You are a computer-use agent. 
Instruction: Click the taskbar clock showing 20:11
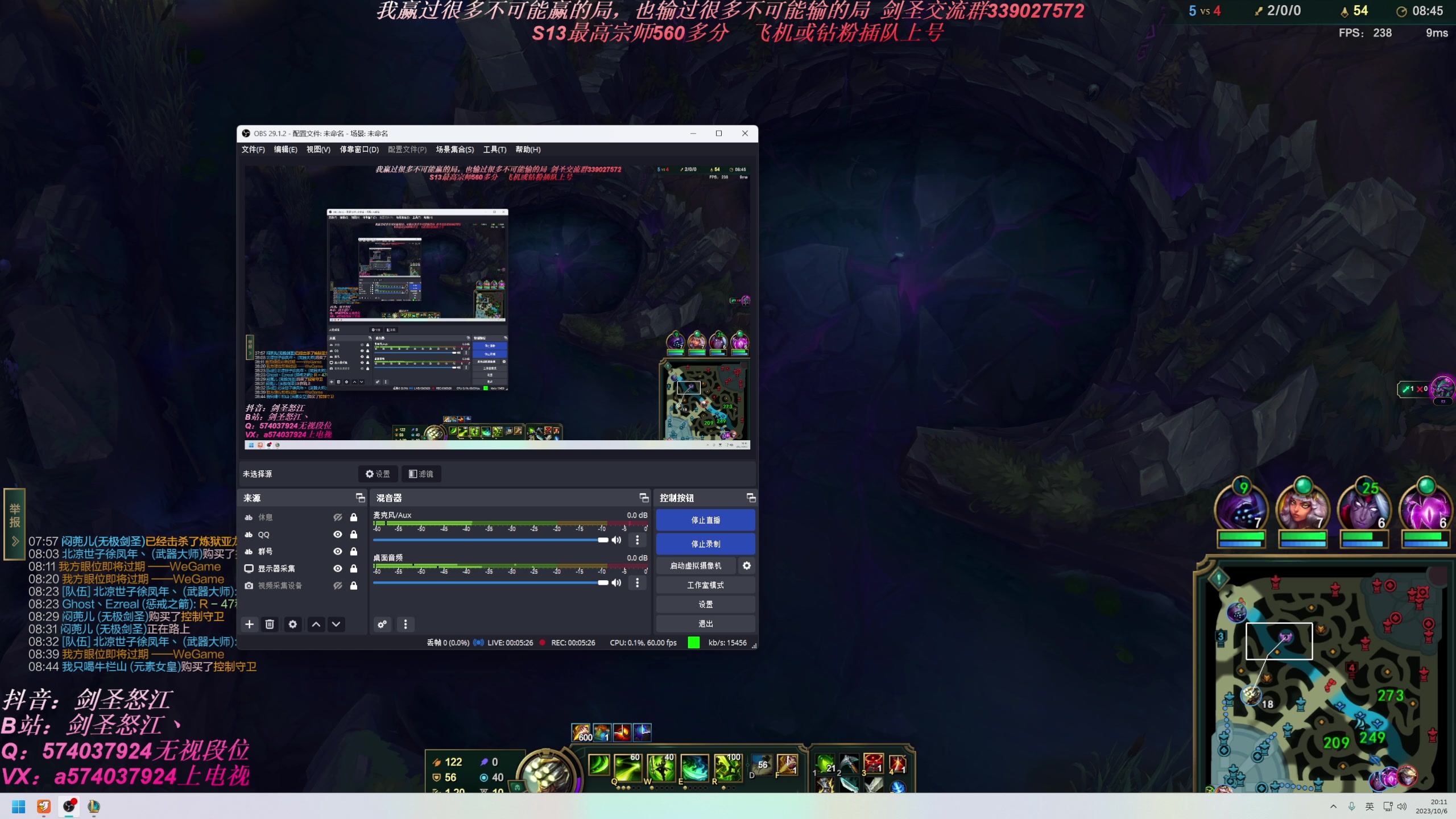pos(1431,806)
